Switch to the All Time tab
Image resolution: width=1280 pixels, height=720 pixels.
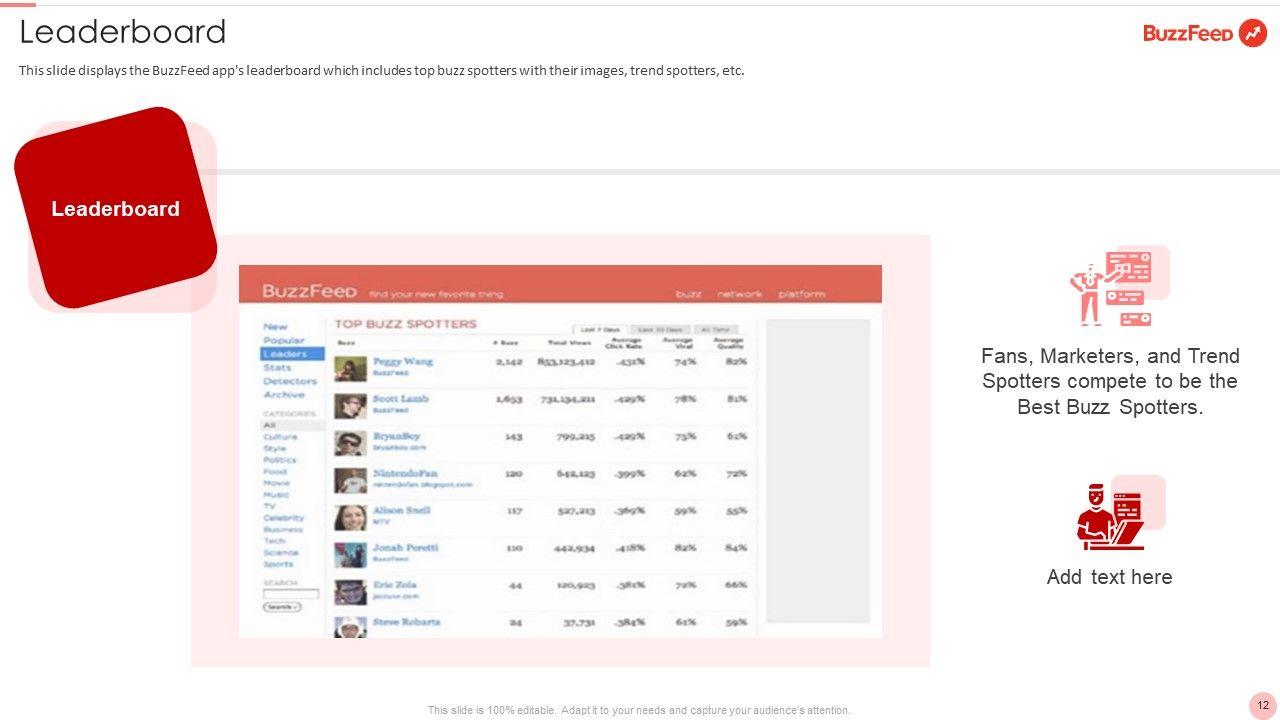714,329
